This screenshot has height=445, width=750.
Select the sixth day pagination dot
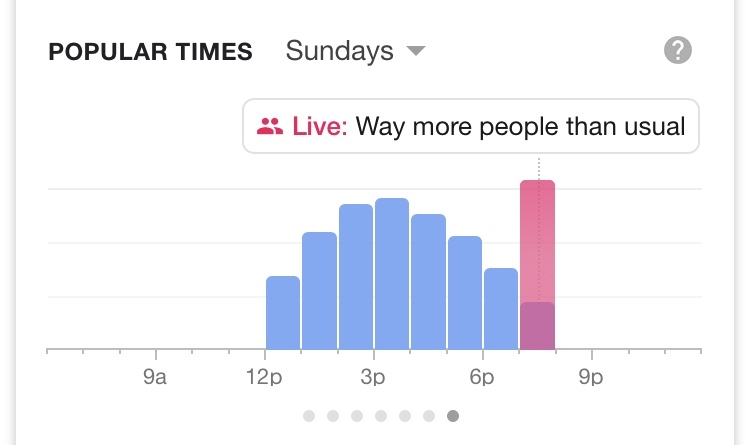429,416
